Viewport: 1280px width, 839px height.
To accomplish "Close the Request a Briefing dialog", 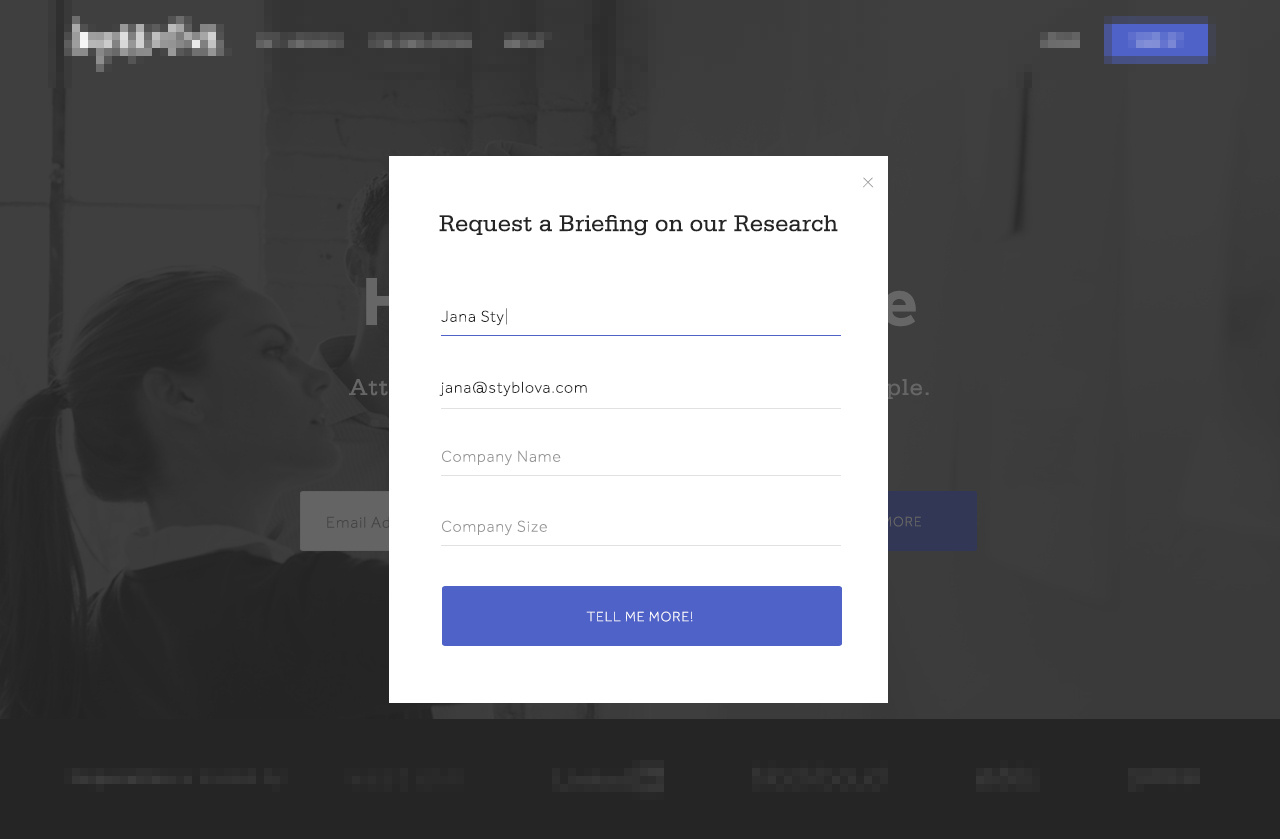I will coord(868,182).
